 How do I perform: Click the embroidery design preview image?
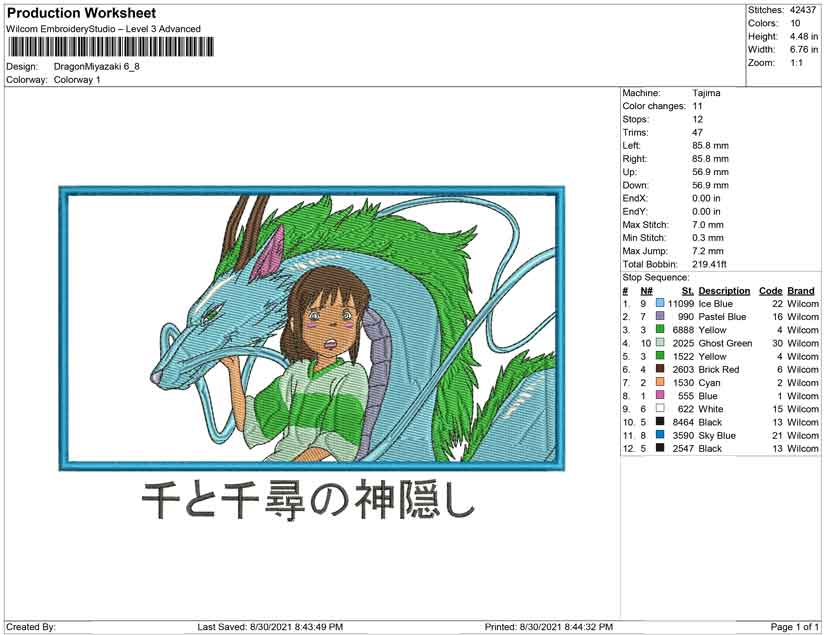point(311,328)
